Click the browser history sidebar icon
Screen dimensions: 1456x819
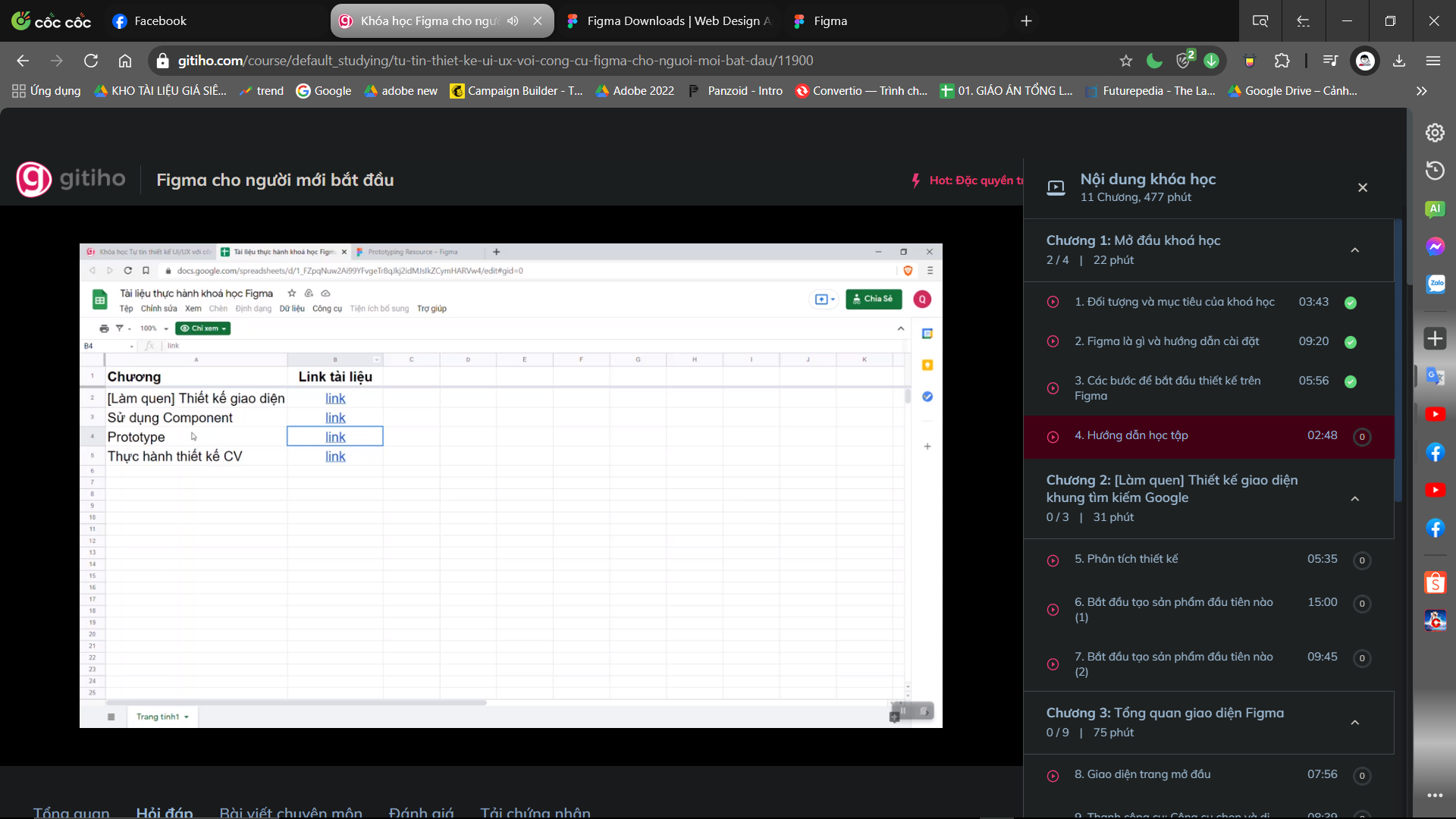tap(1435, 171)
